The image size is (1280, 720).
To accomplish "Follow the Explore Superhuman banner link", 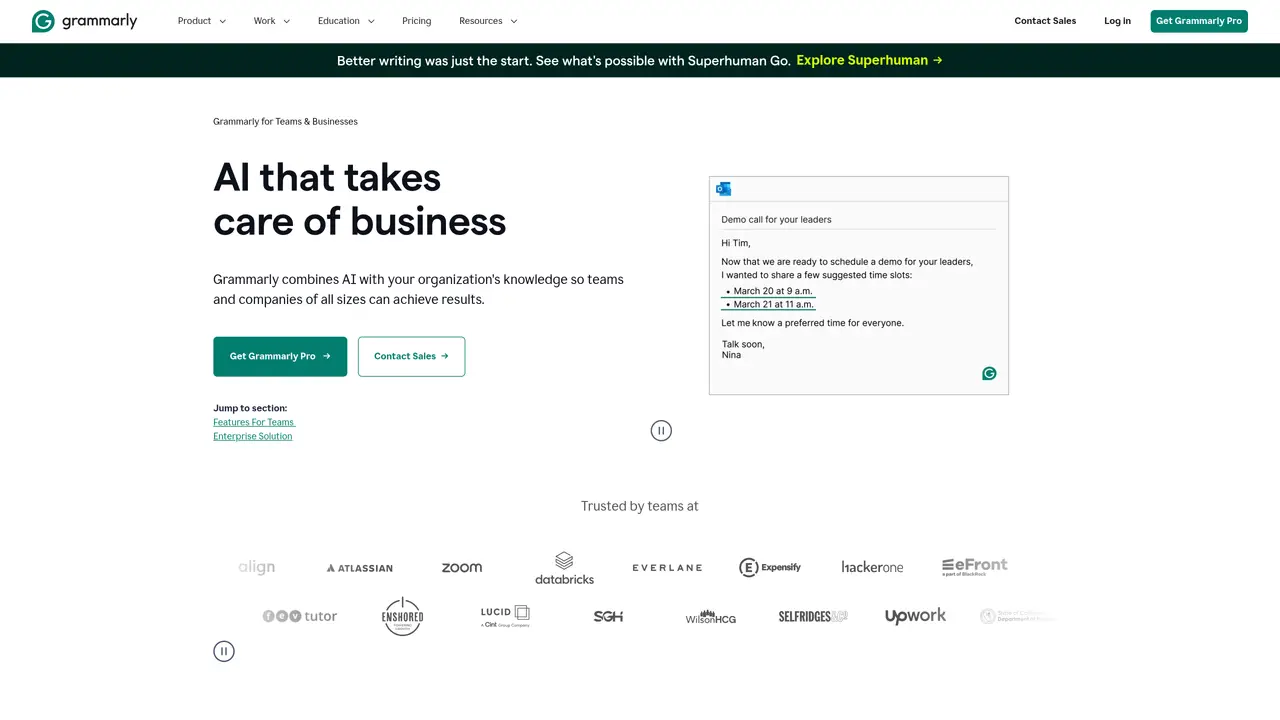I will (x=869, y=60).
